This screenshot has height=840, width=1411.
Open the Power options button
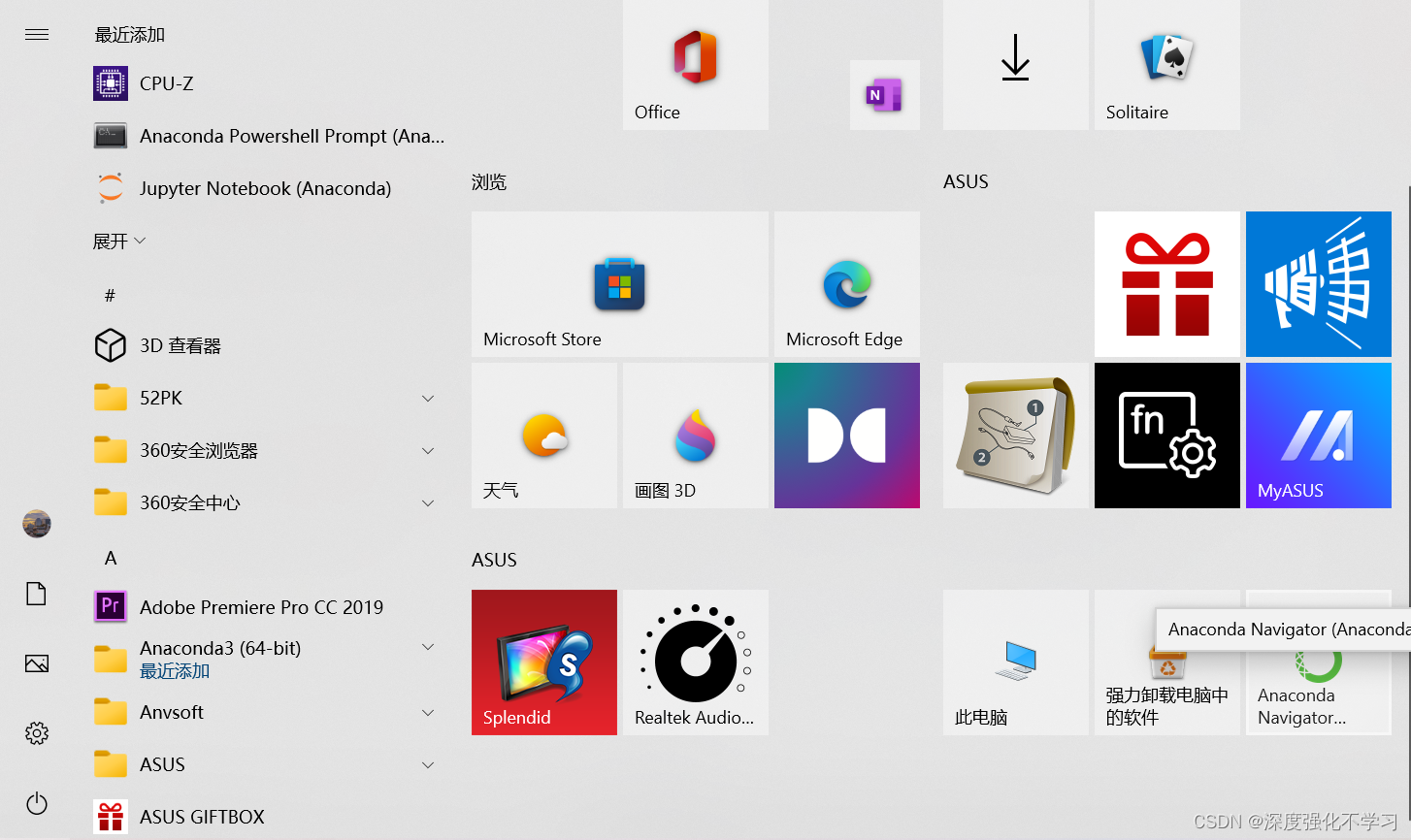[37, 803]
